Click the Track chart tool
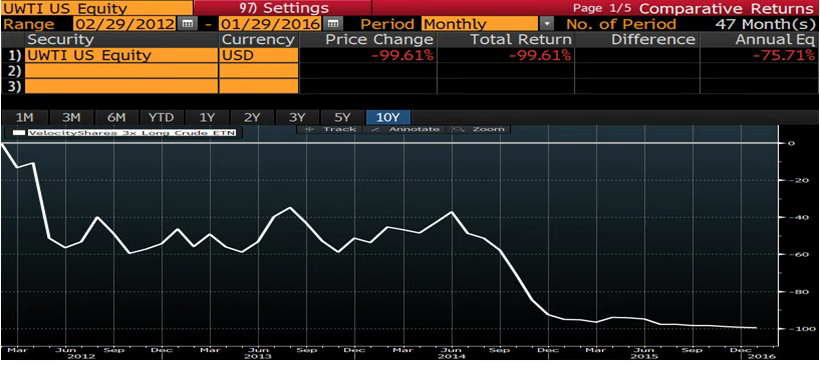The height and width of the screenshot is (365, 820). click(332, 129)
